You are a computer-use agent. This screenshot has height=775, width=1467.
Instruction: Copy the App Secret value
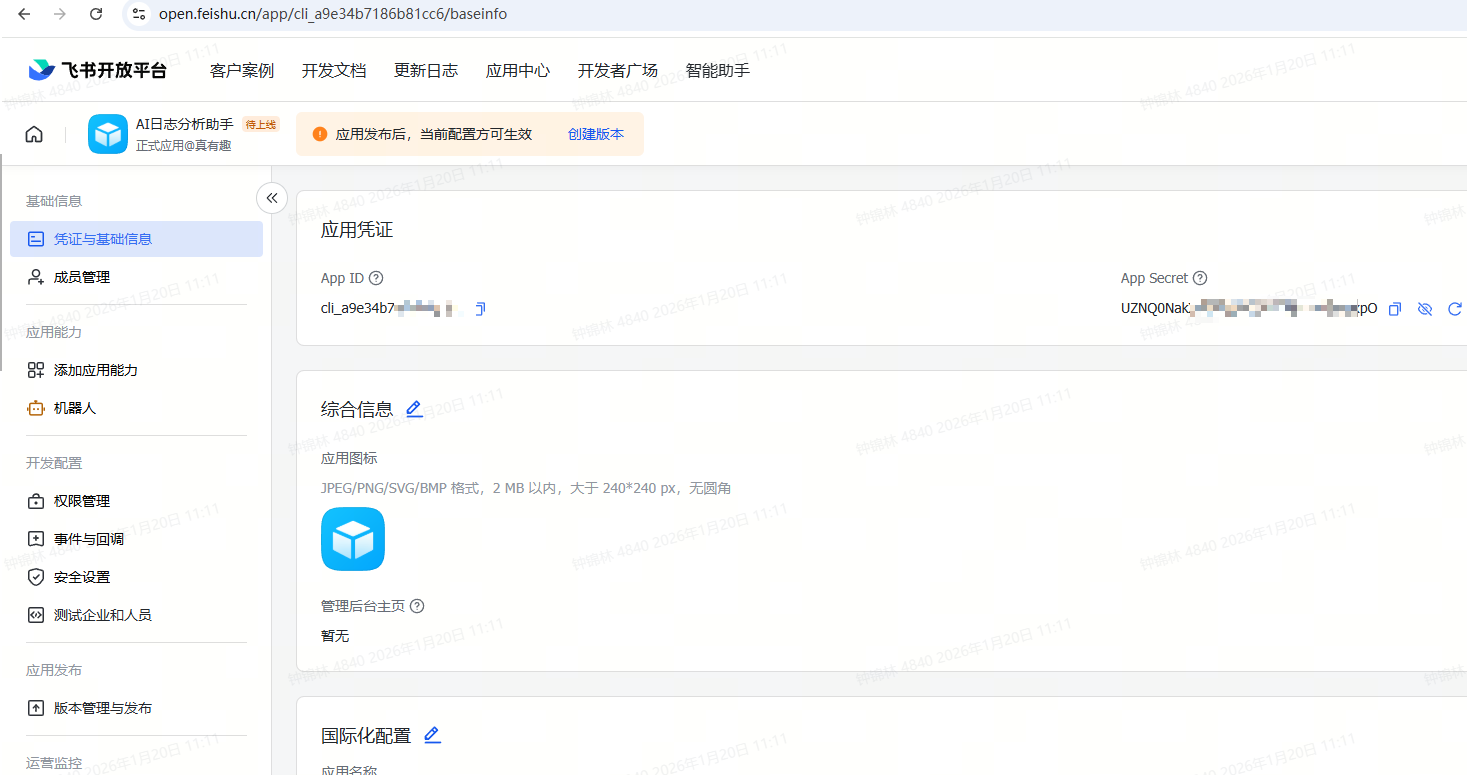coord(1395,309)
